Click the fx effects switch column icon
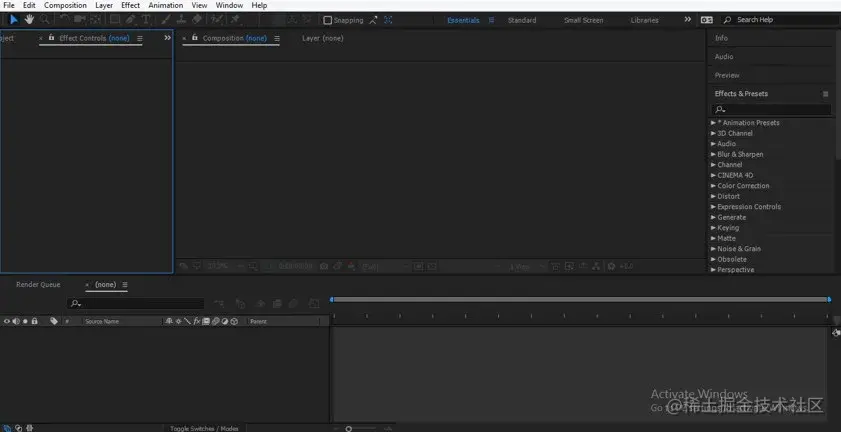Viewport: 841px width, 432px height. tap(197, 321)
